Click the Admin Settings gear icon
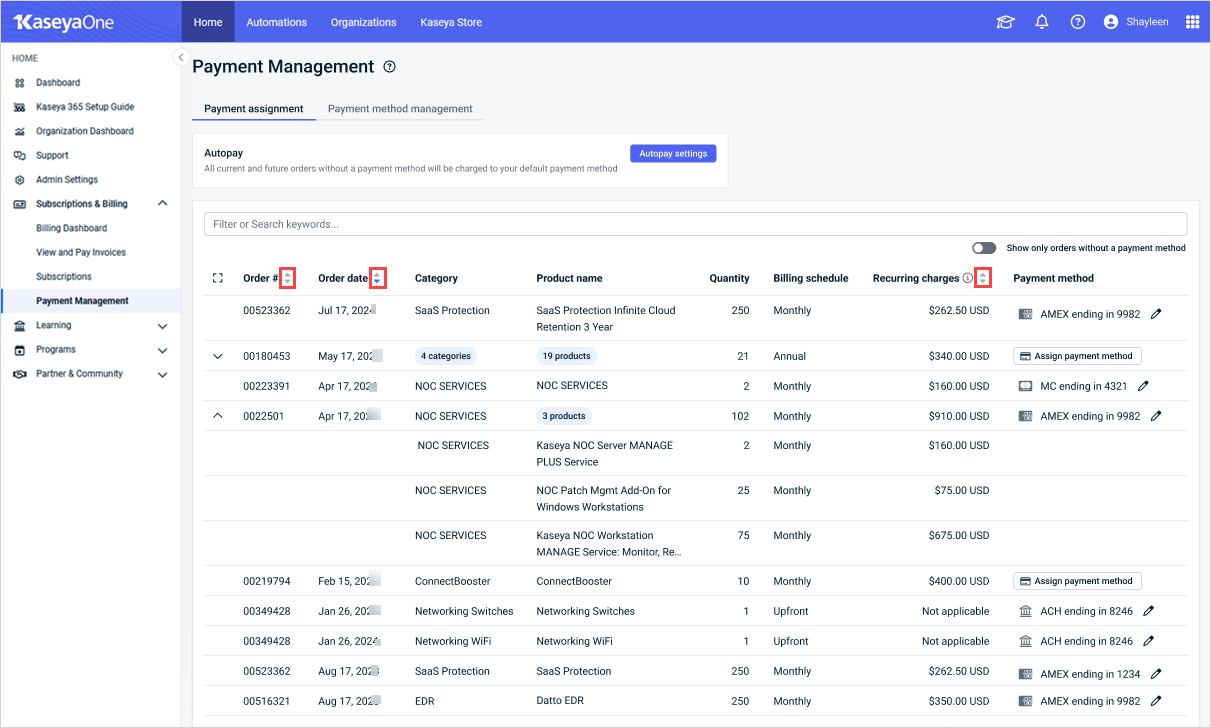This screenshot has height=728, width=1211. 19,180
